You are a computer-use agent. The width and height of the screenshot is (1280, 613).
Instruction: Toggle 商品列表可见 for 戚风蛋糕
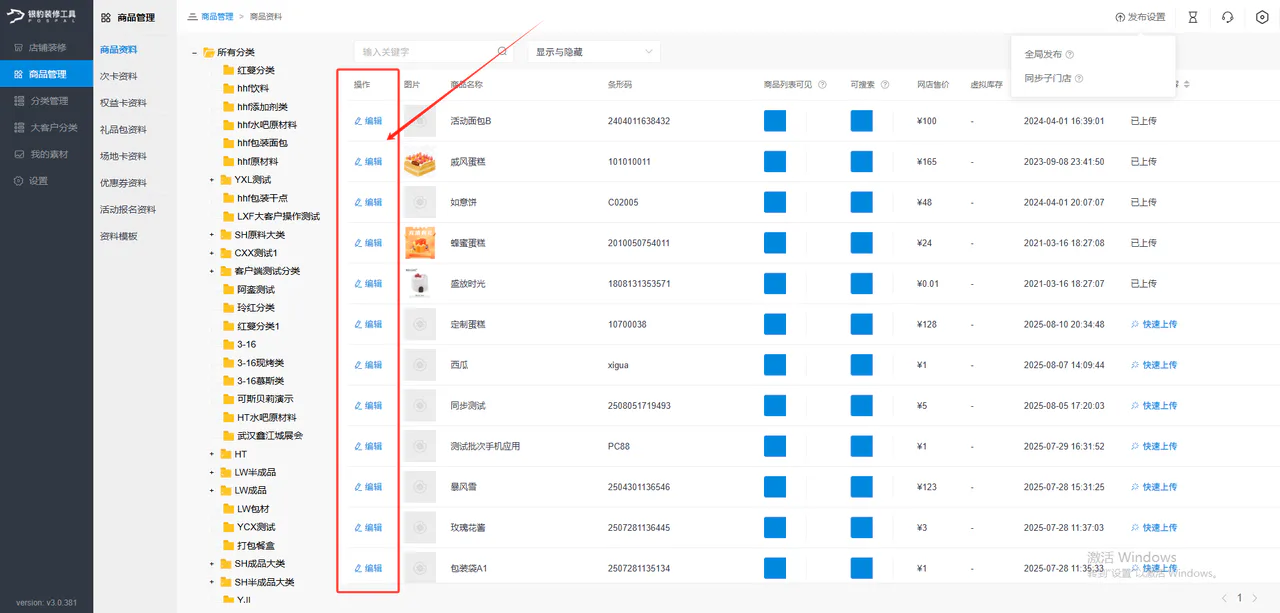coord(775,161)
